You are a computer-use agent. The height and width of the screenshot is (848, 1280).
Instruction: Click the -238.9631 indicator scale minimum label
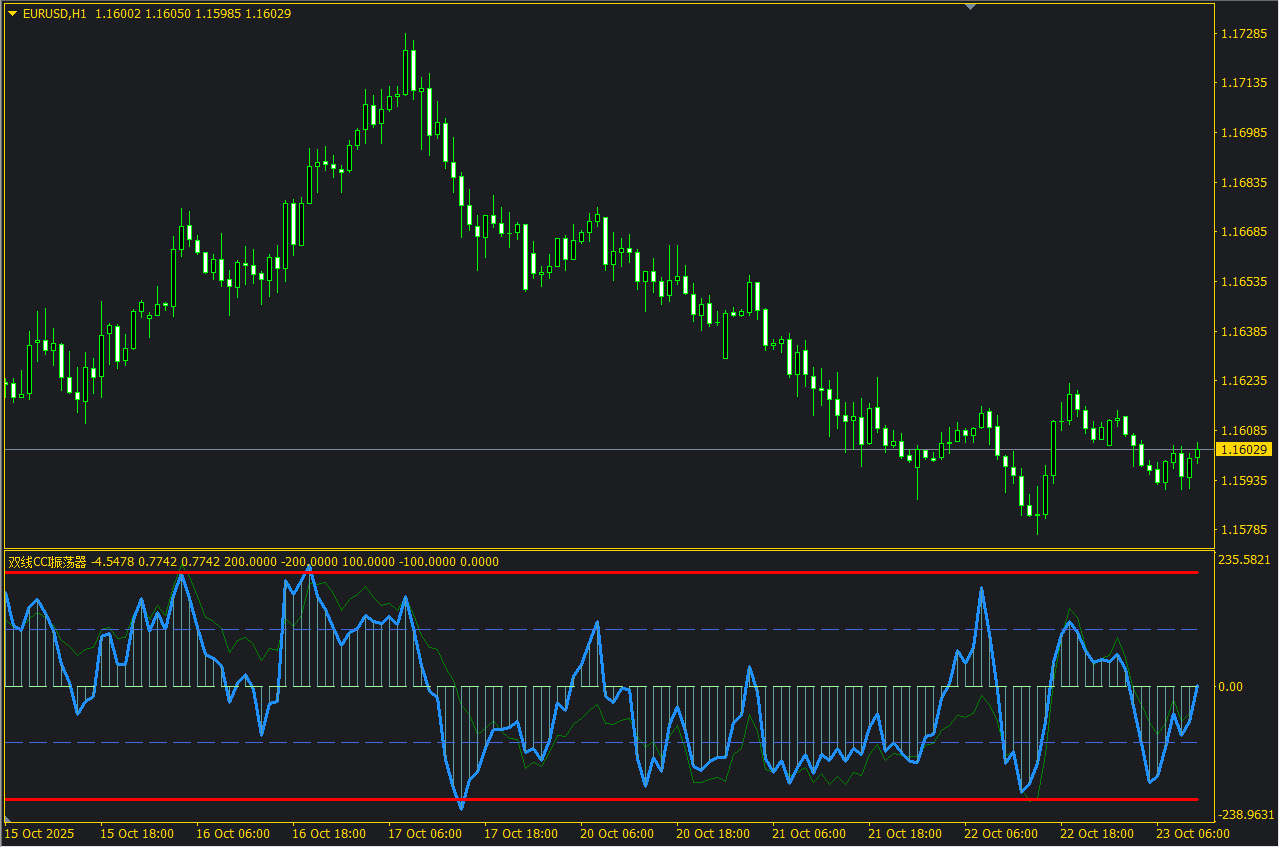tap(1245, 814)
